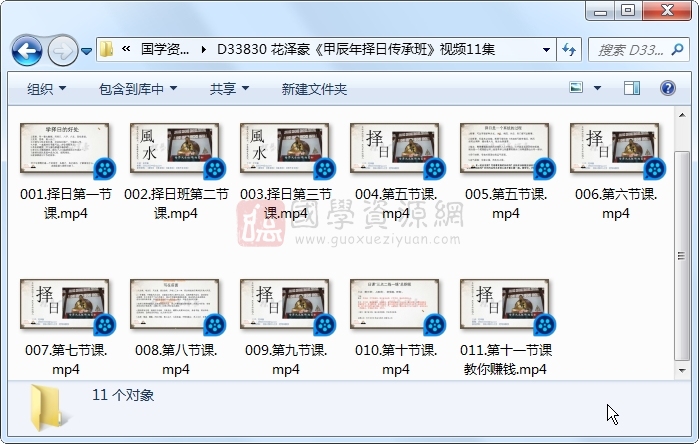Click the scrollbar down arrow
The width and height of the screenshot is (699, 444).
pyautogui.click(x=682, y=370)
